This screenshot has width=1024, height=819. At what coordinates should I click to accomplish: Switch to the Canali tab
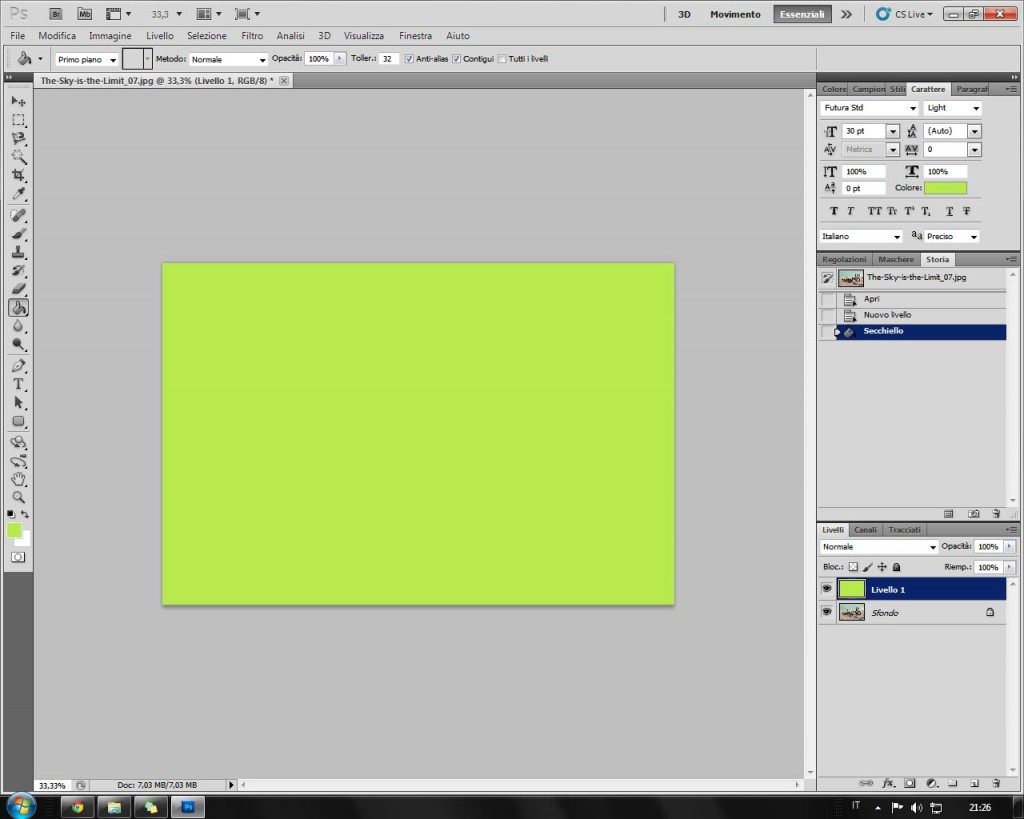pyautogui.click(x=865, y=530)
